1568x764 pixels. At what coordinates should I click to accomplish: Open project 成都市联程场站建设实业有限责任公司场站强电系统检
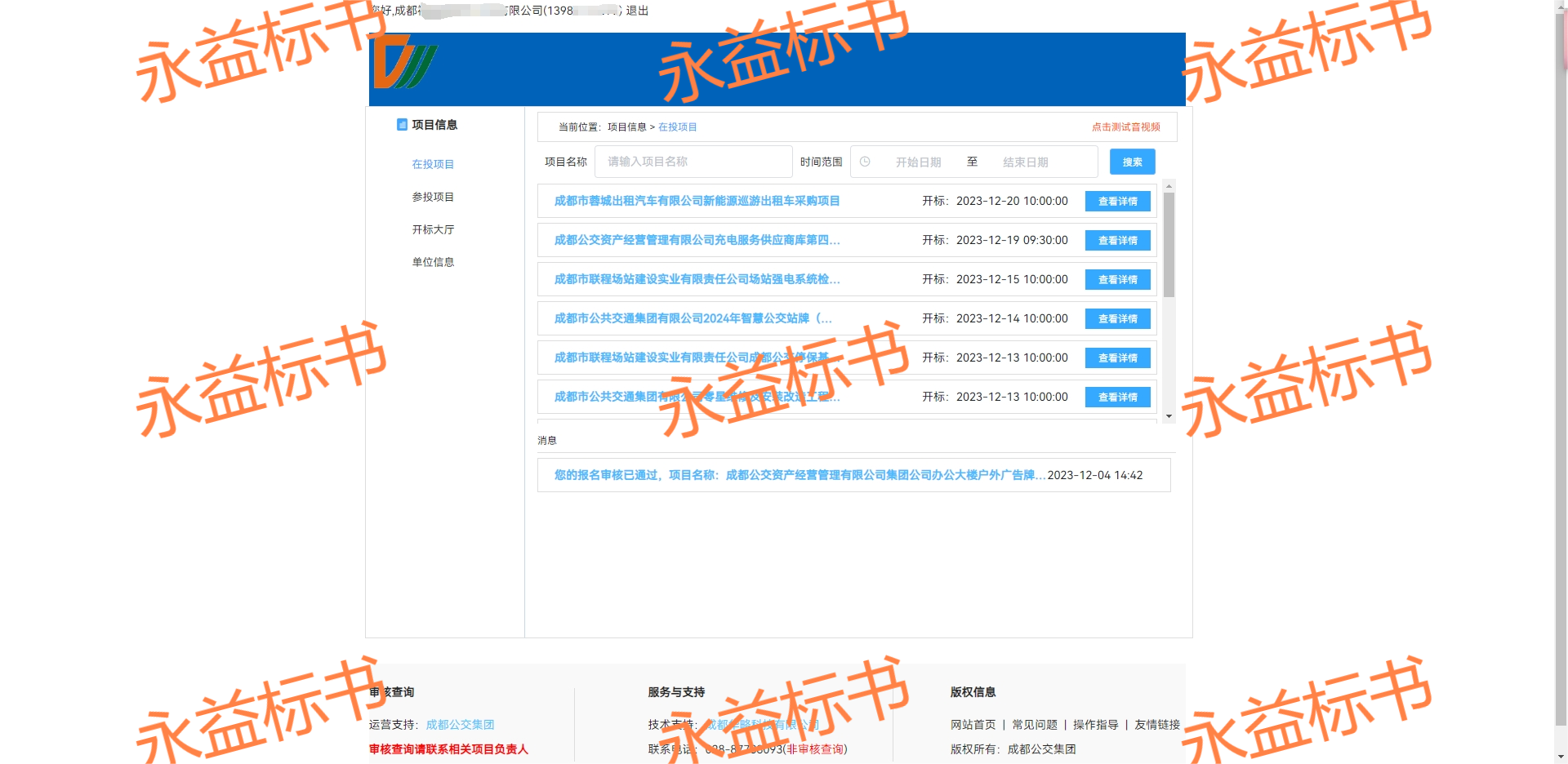click(697, 279)
